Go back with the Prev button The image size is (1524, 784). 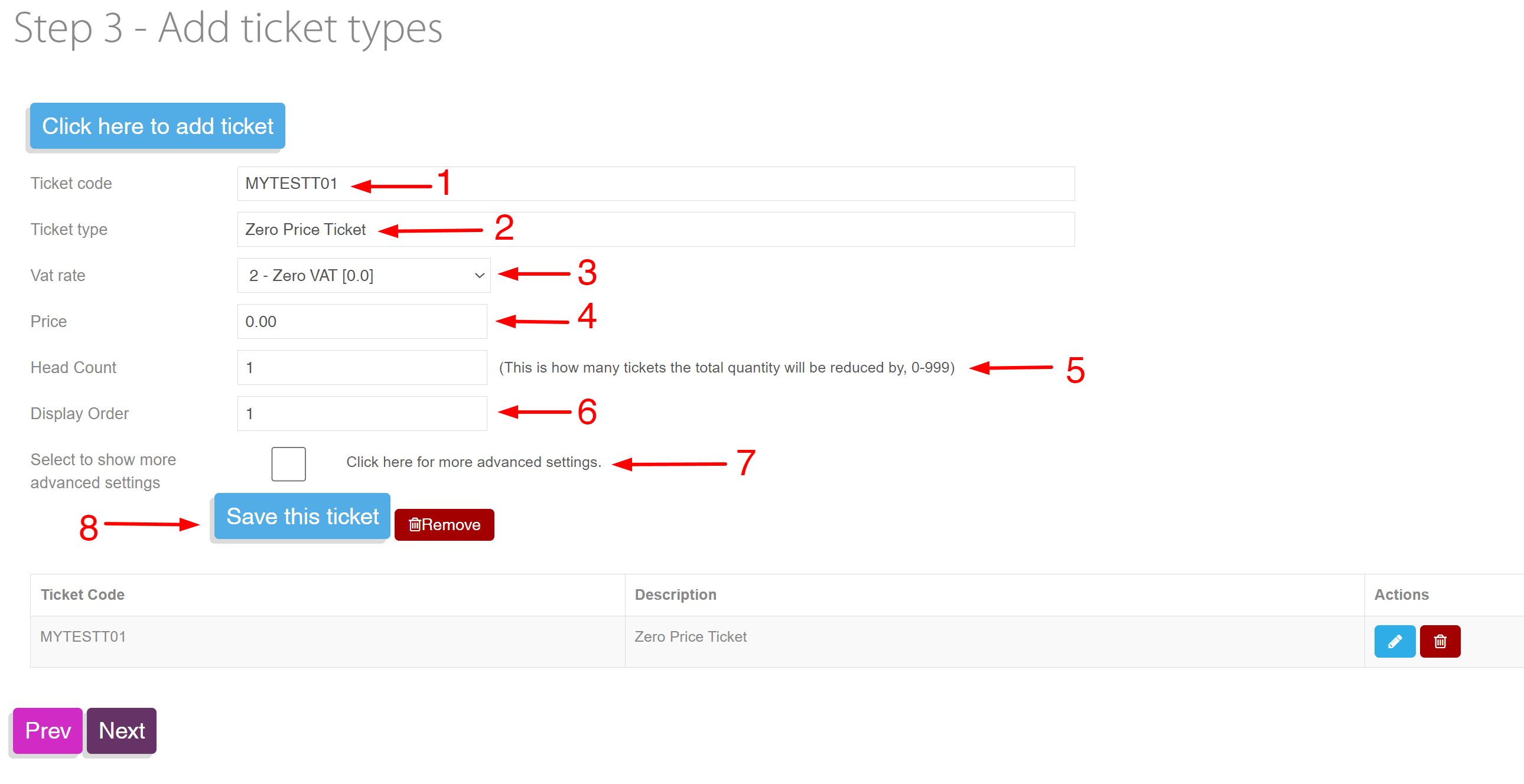click(x=47, y=730)
